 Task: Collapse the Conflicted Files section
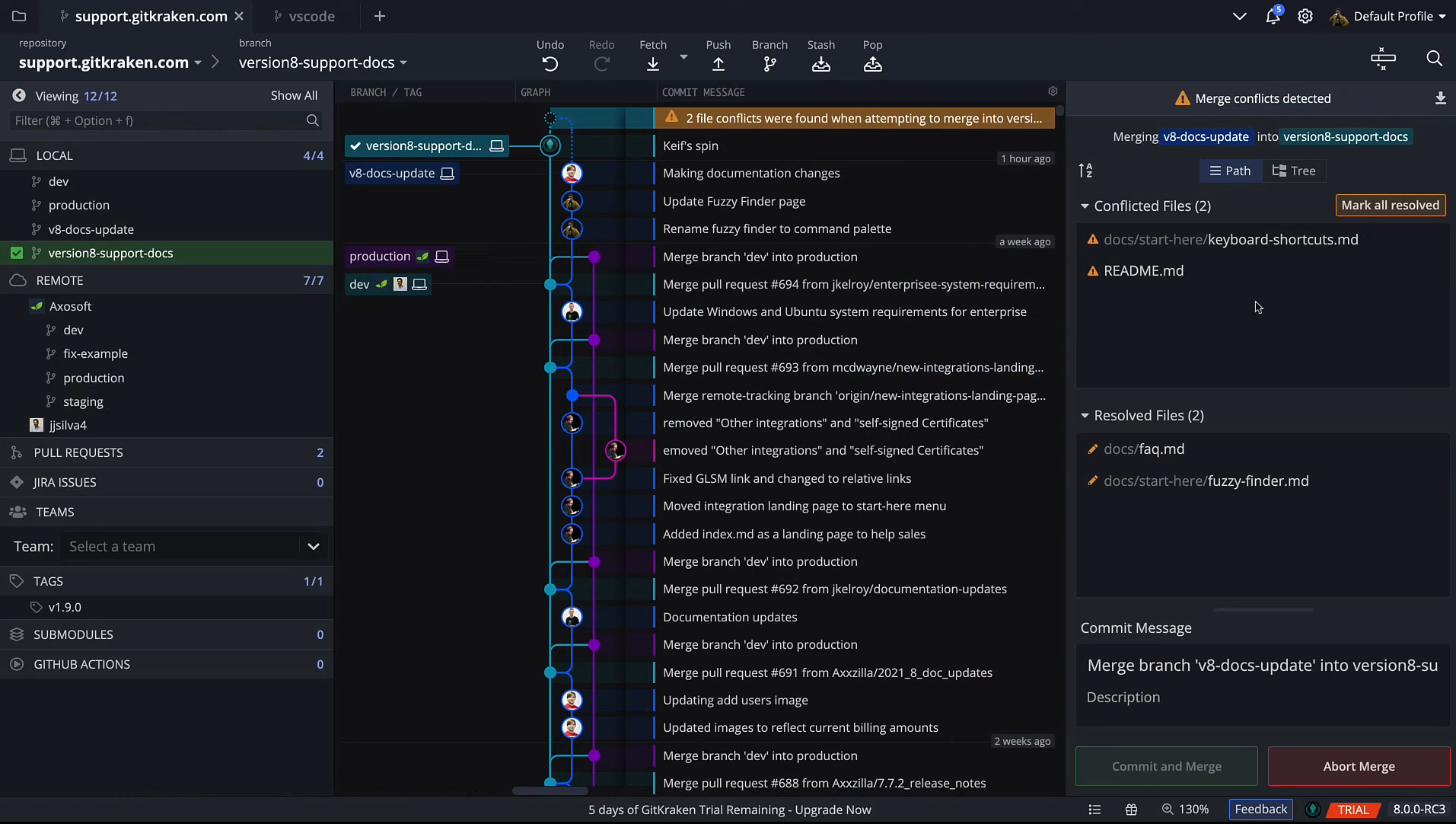click(x=1085, y=206)
